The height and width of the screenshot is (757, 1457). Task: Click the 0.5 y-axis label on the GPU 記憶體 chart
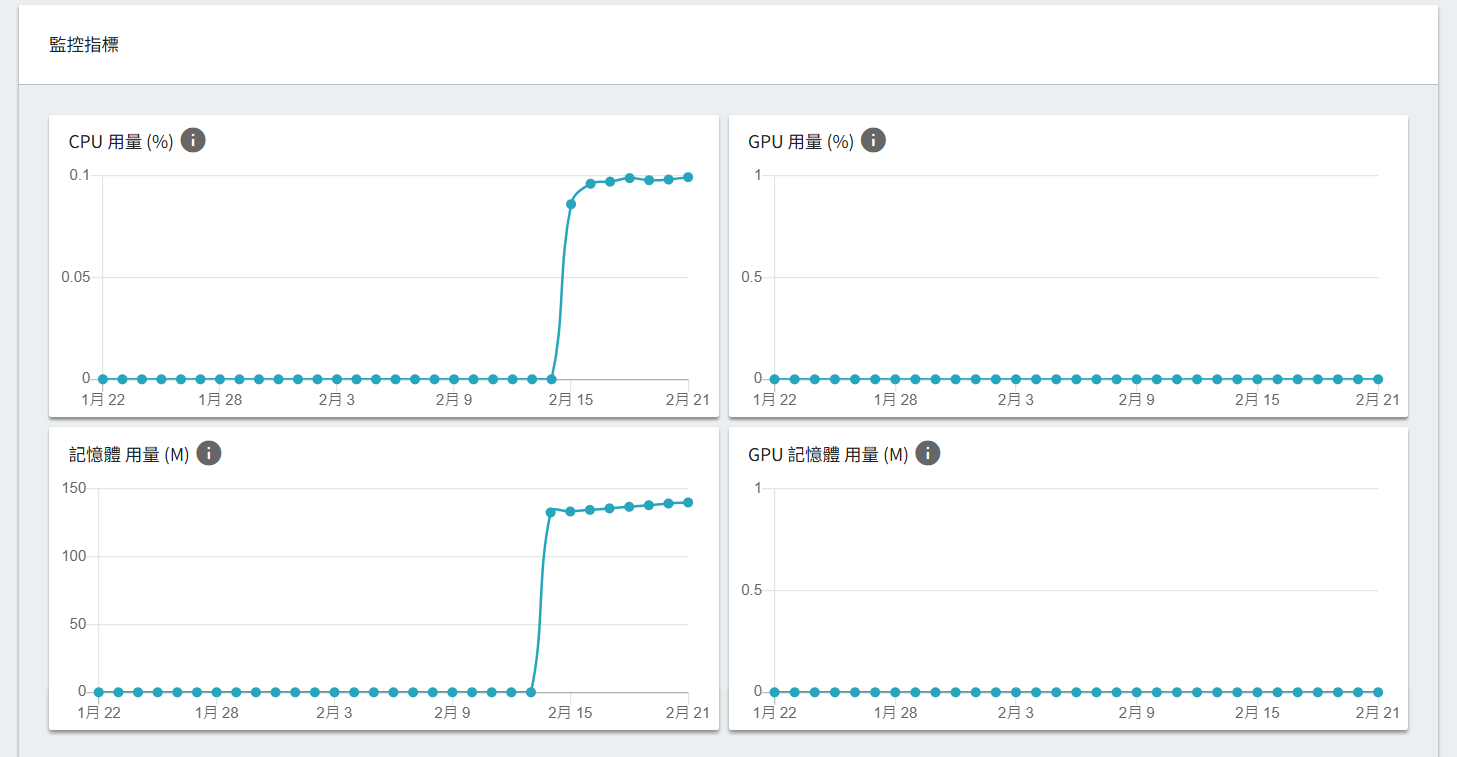(752, 590)
